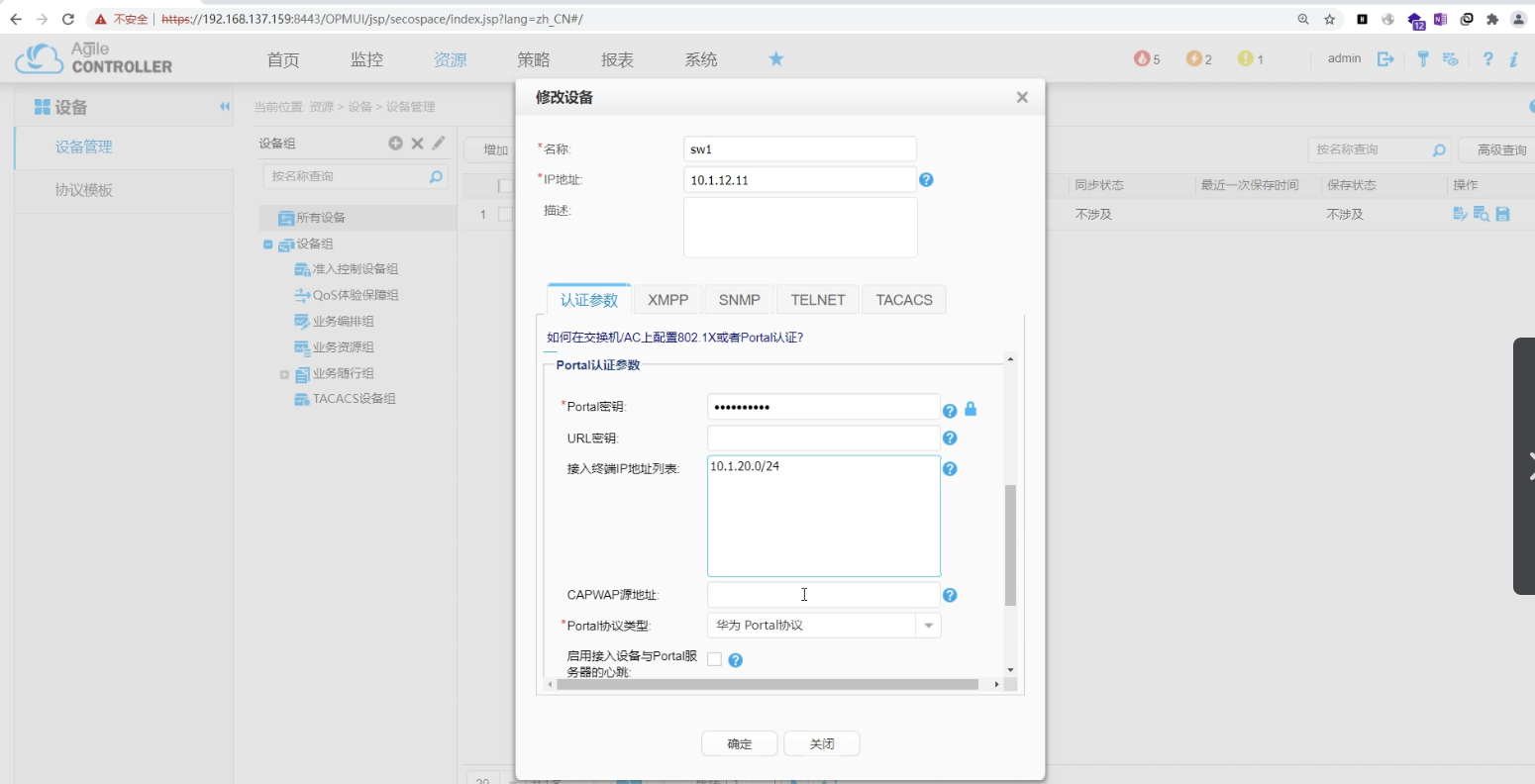Click the save disk icon in device row
Screen dimensions: 1535x784
(x=1503, y=214)
